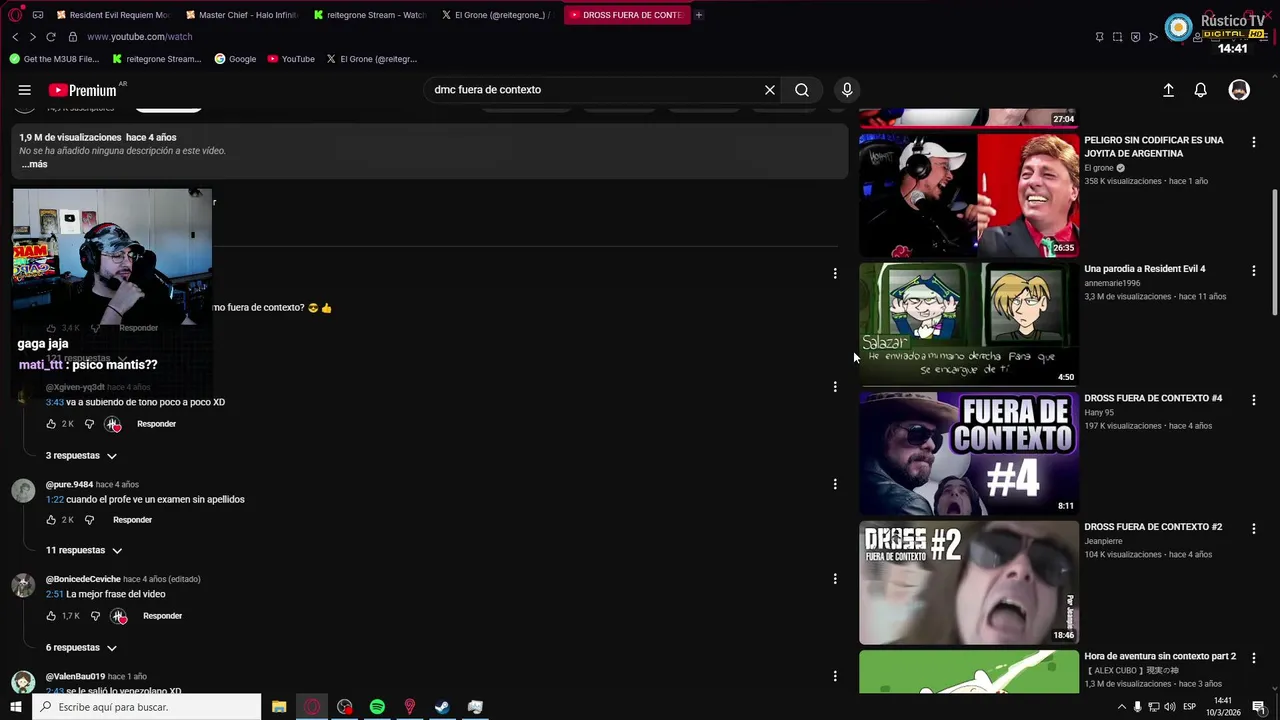The height and width of the screenshot is (720, 1280).
Task: Switch to 'Master Chief - Halo Infinite' tab
Action: [241, 15]
